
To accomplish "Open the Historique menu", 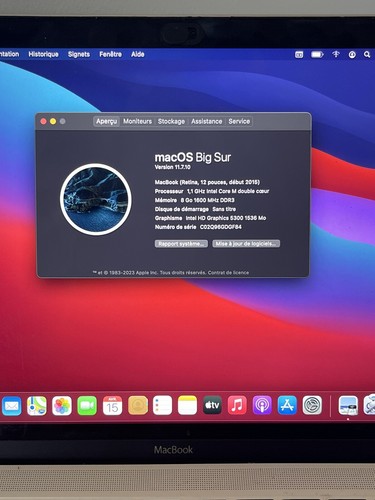I will tap(43, 54).
